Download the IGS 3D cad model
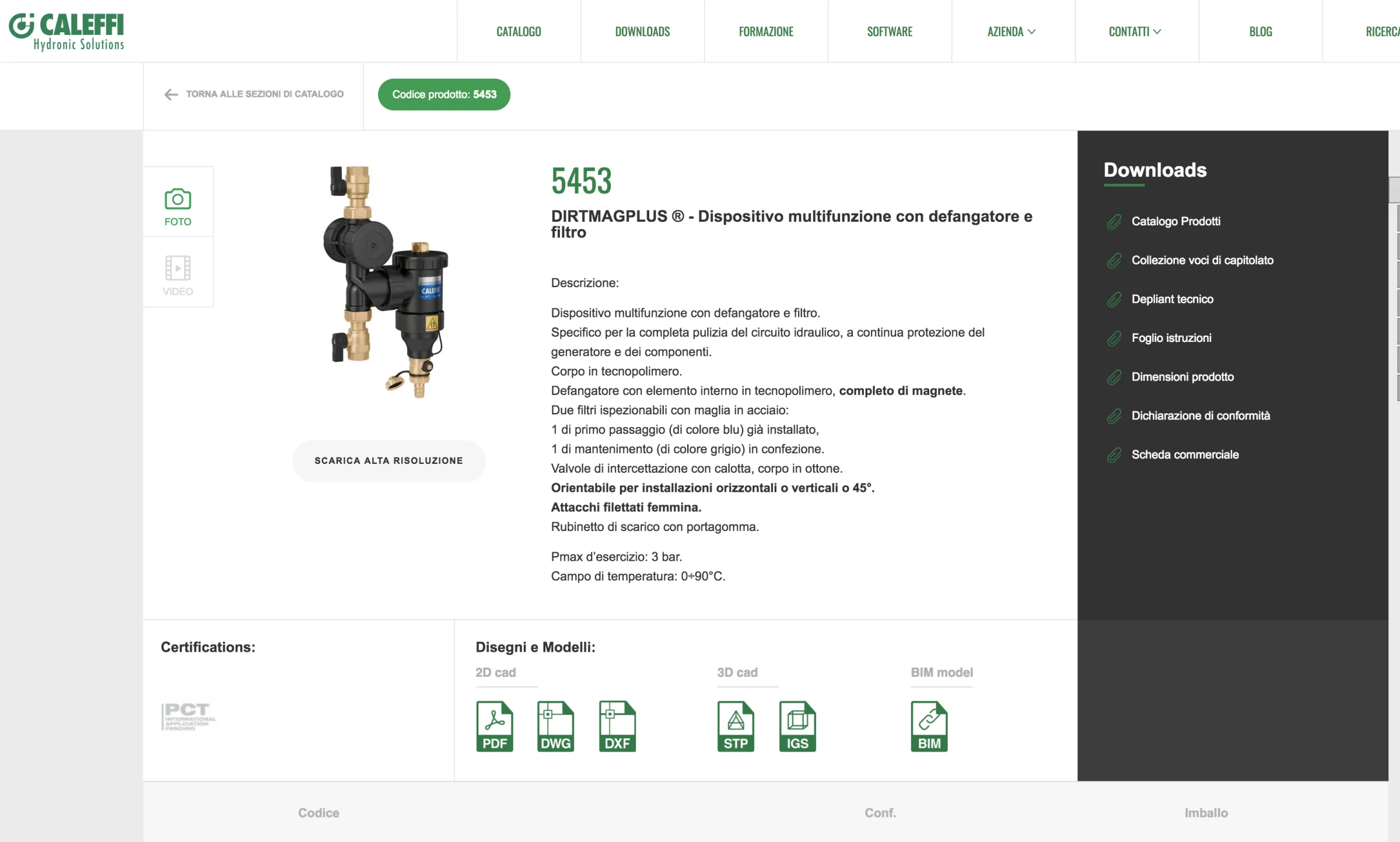This screenshot has width=1400, height=842. 797,726
